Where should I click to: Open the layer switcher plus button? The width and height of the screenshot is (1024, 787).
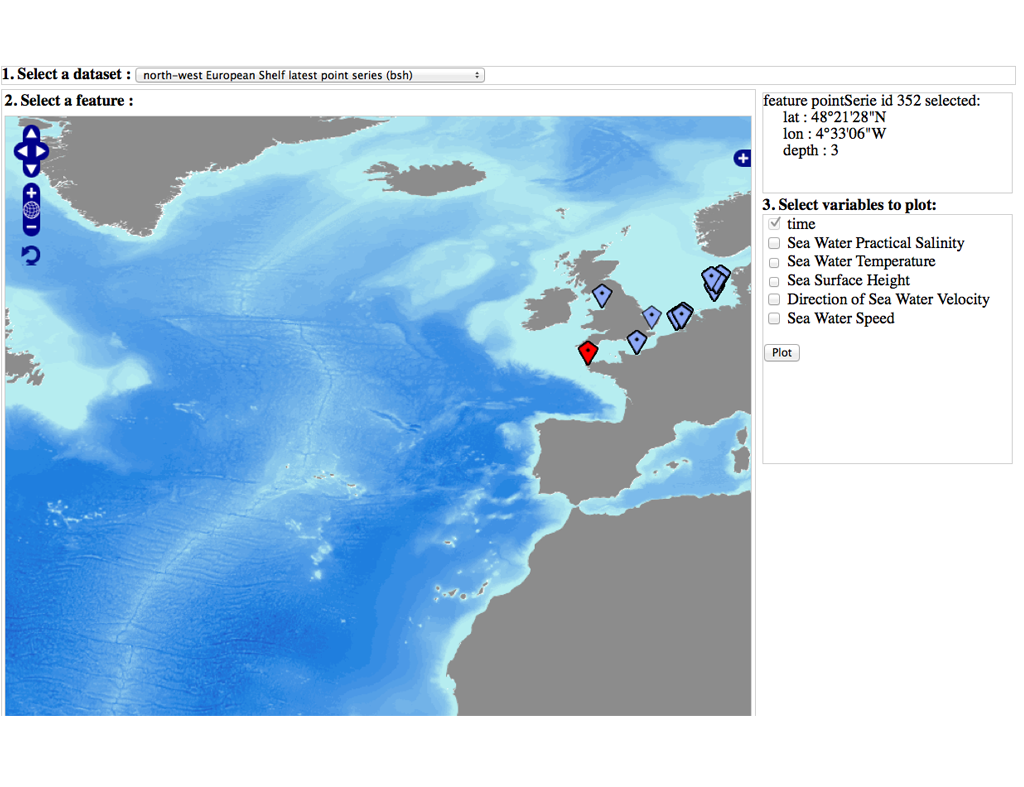pos(742,158)
